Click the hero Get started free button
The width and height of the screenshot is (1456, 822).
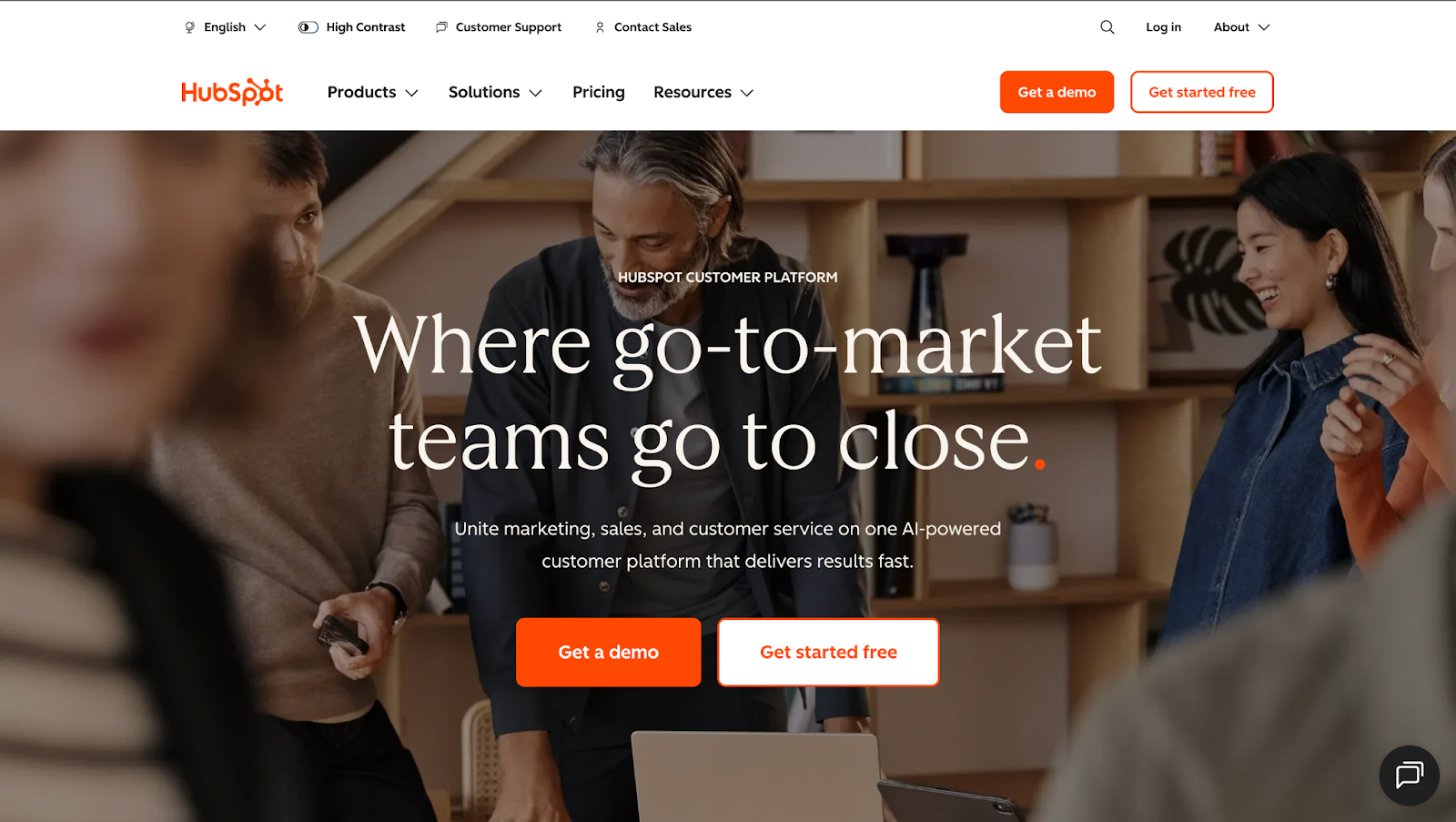(828, 652)
